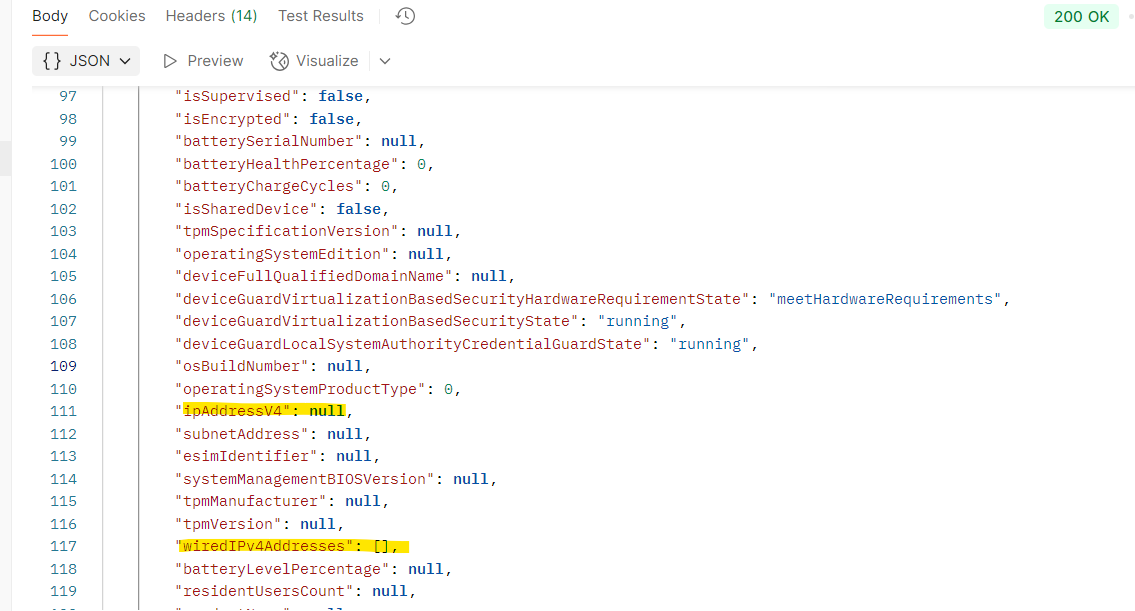Viewport: 1135px width, 611px height.
Task: Click the "operatingSystemProductType" key
Action: tap(300, 389)
